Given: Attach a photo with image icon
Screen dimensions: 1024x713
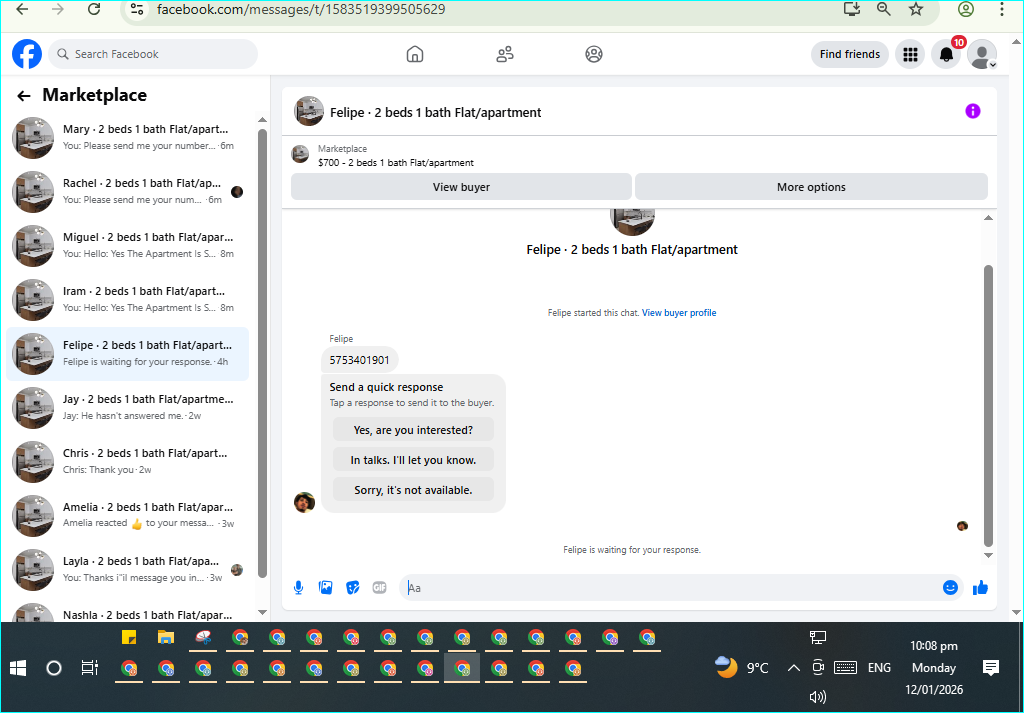Looking at the screenshot, I should tap(325, 588).
